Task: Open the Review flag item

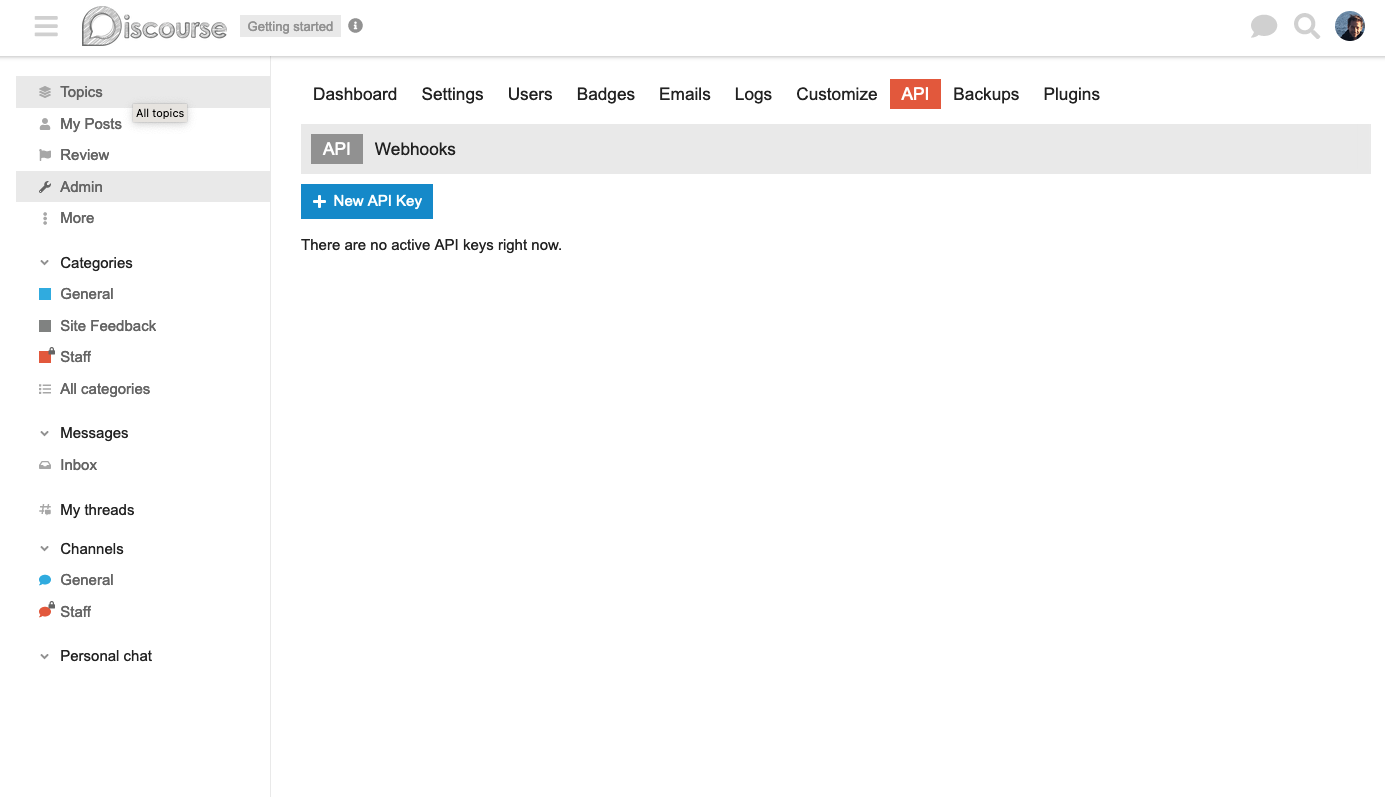Action: 84,155
